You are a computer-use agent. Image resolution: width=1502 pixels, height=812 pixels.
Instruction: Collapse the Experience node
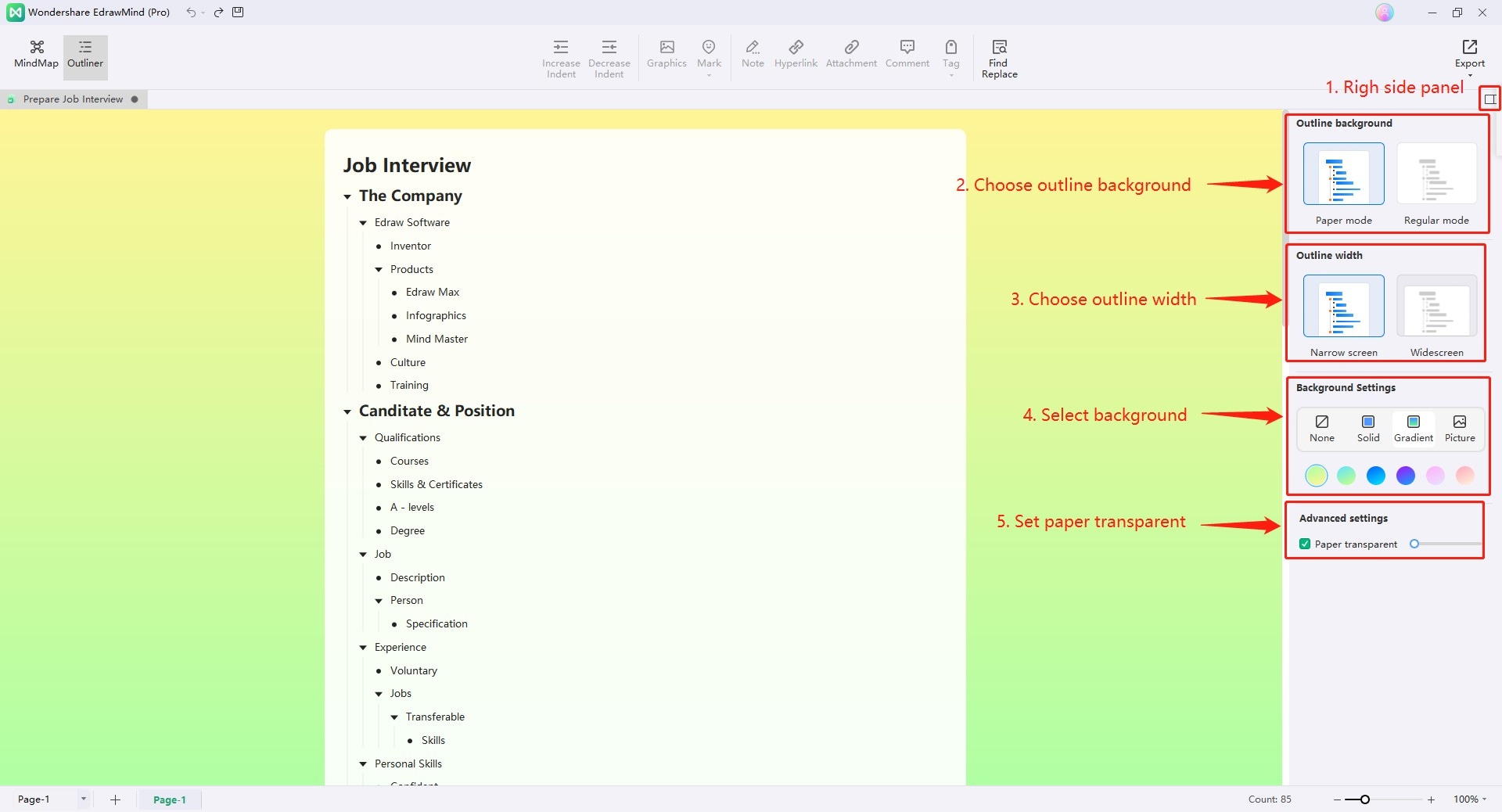[x=363, y=648]
